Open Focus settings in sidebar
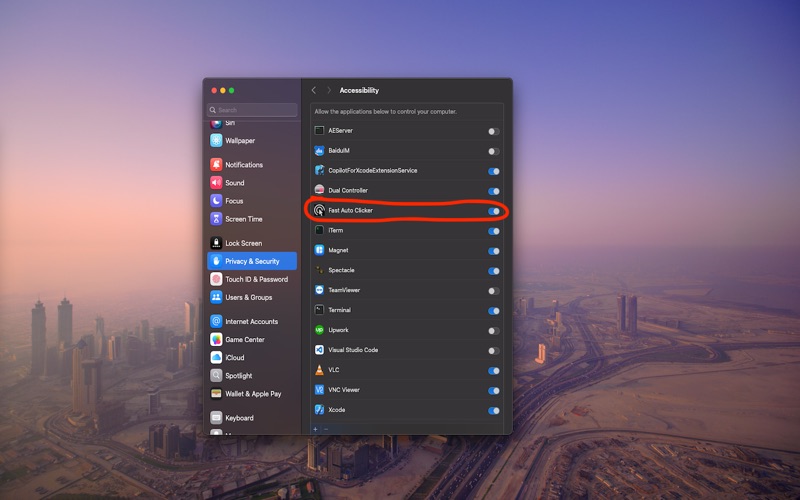This screenshot has width=800, height=500. (252, 201)
